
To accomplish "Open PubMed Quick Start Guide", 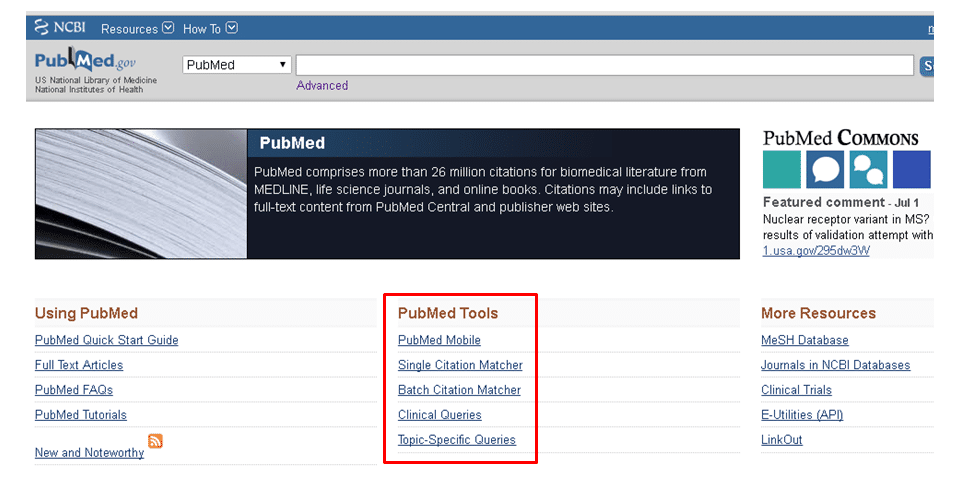I will [x=107, y=340].
